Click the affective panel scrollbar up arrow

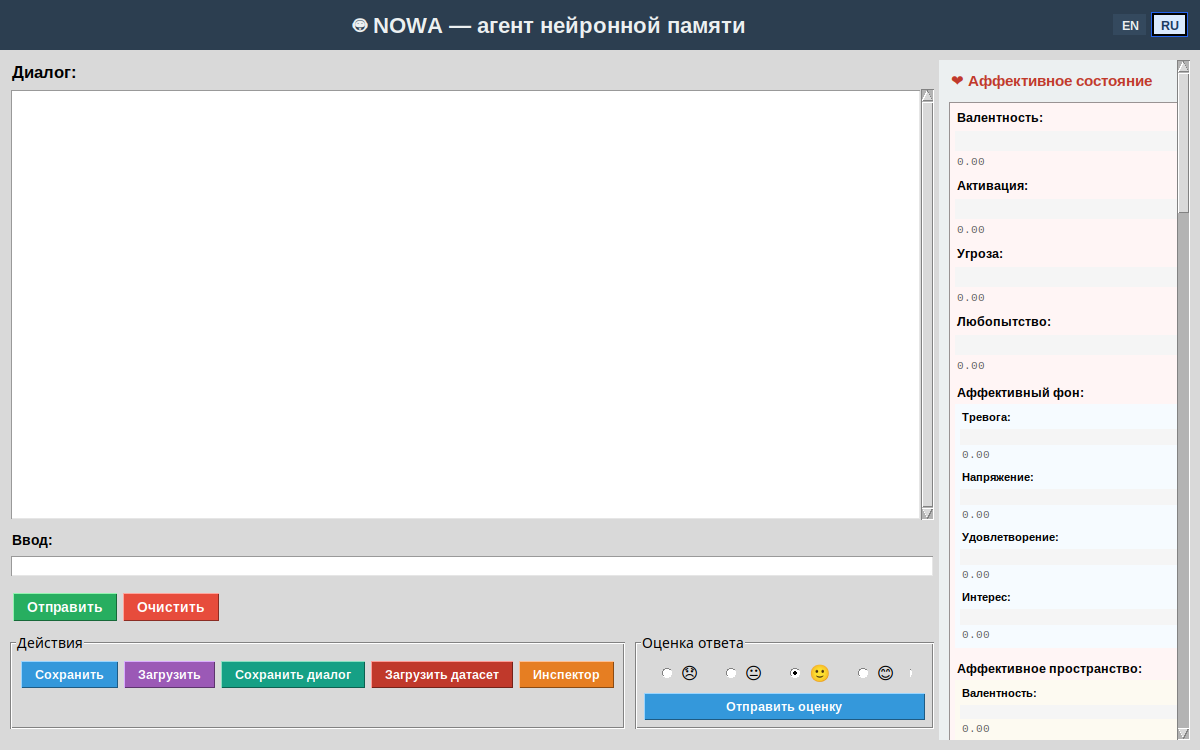click(x=1184, y=67)
